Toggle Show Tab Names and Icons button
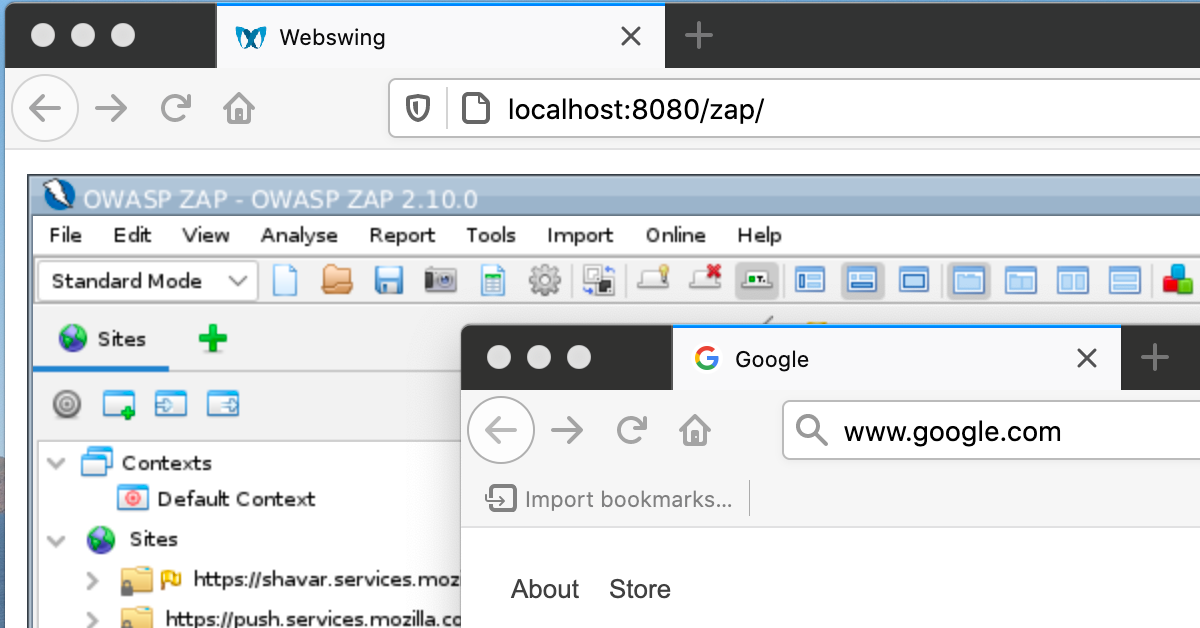 (x=757, y=281)
